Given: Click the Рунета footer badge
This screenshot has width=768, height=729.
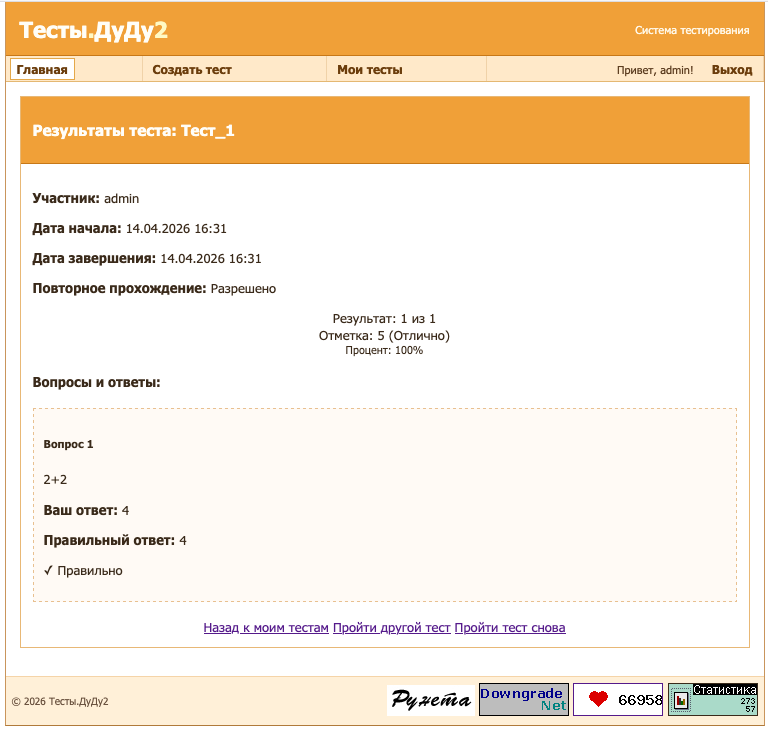Looking at the screenshot, I should [x=430, y=700].
